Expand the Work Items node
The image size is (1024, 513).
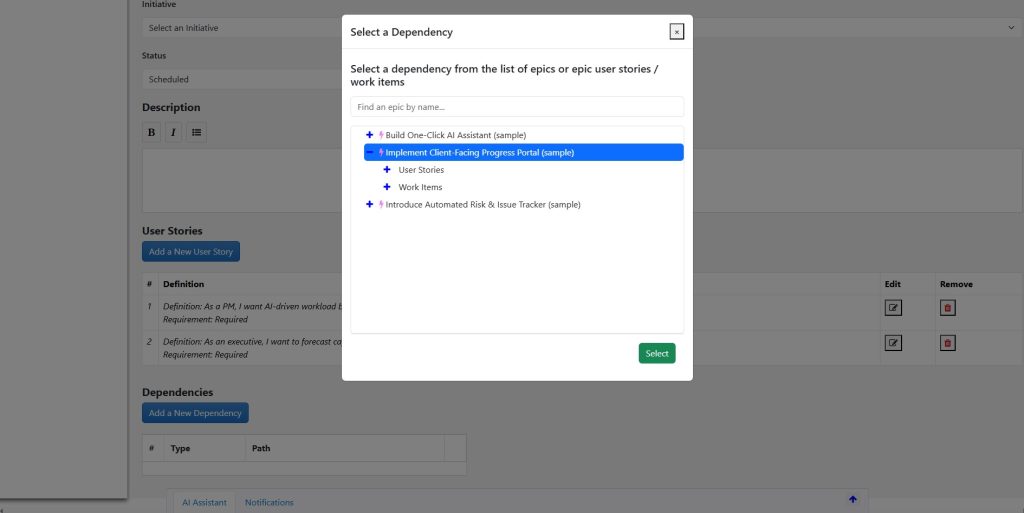[387, 187]
